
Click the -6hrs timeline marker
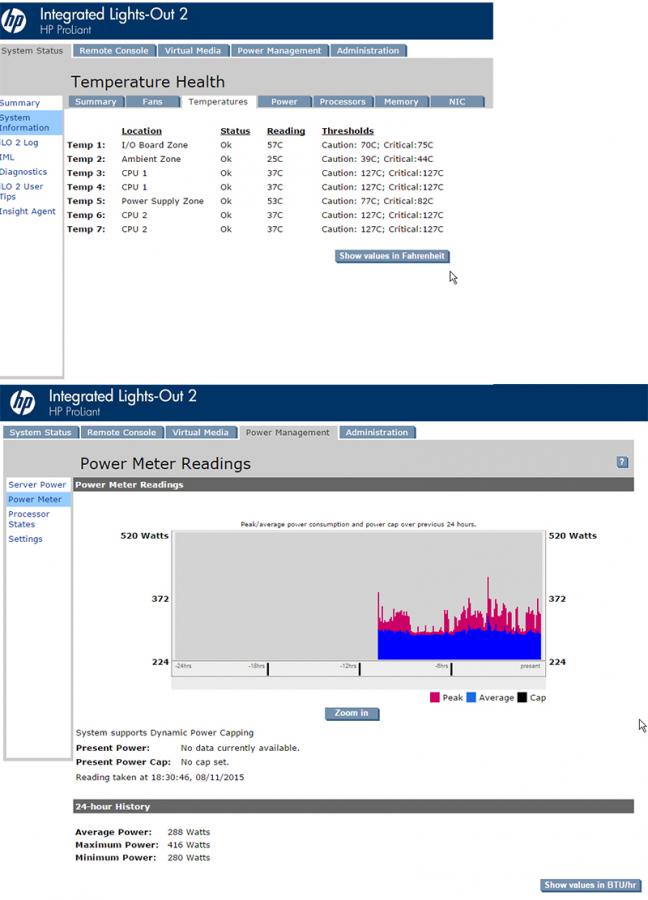451,668
